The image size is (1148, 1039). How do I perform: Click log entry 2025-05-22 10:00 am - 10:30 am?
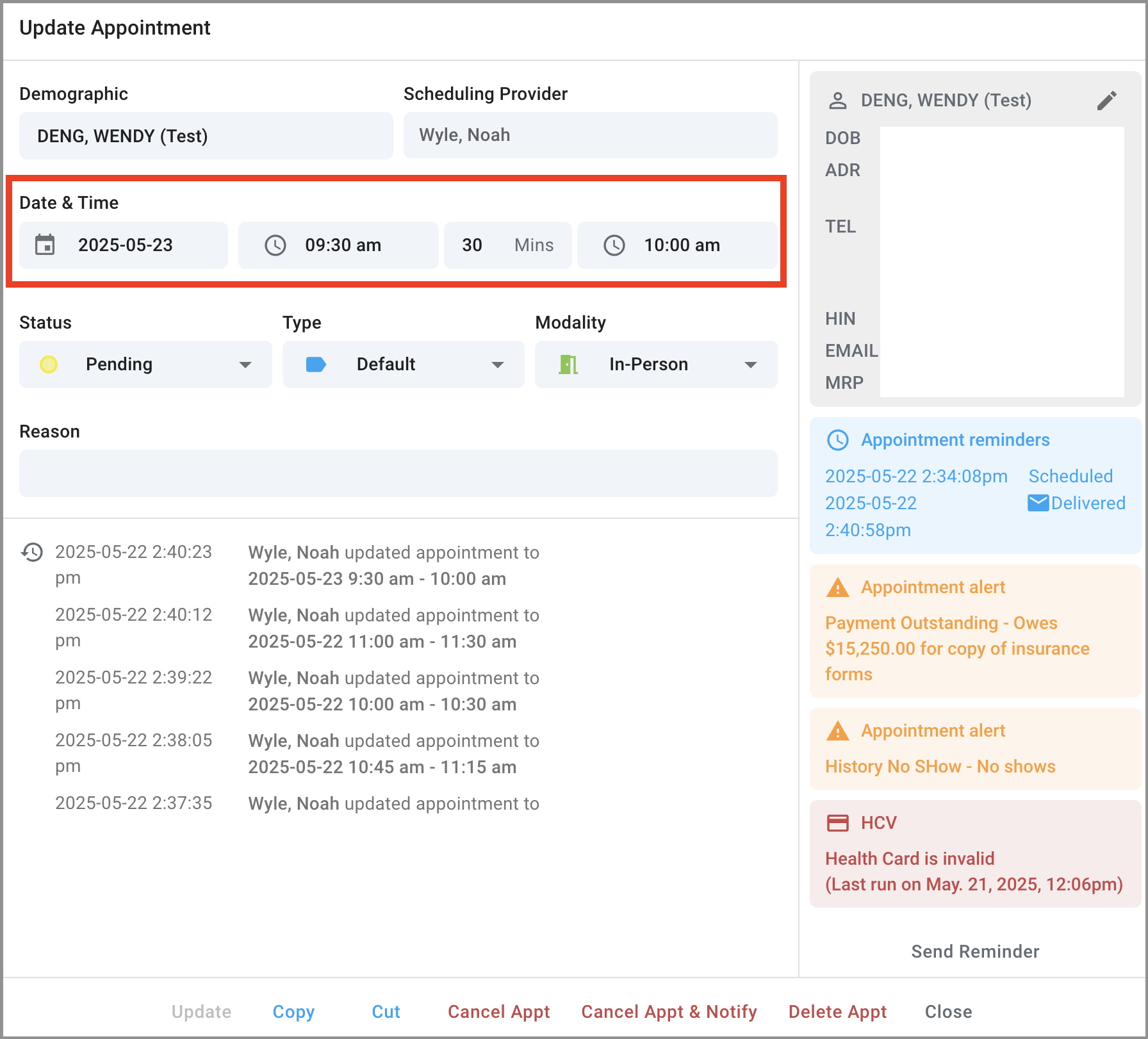pyautogui.click(x=393, y=691)
